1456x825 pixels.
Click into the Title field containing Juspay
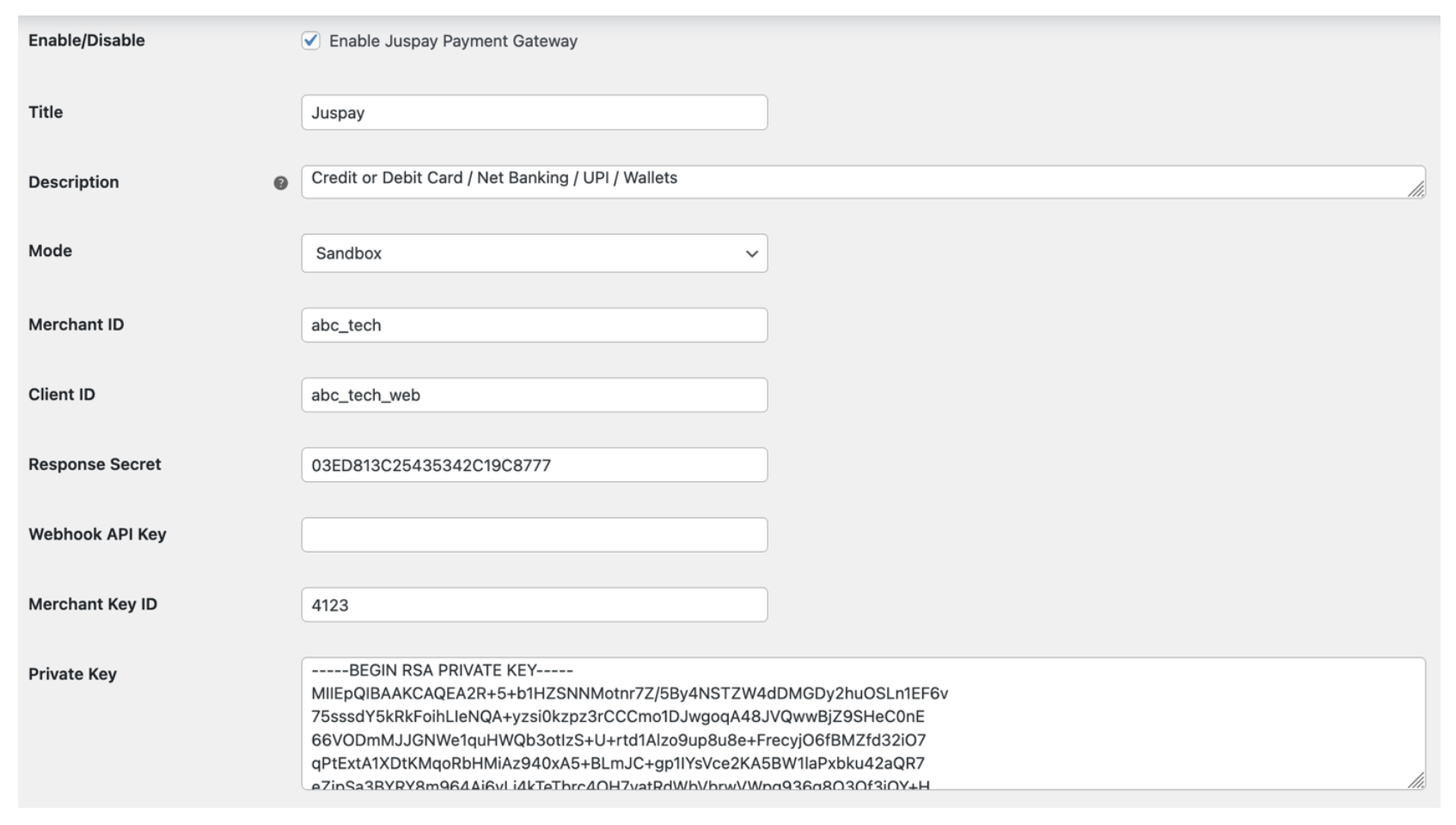point(535,113)
